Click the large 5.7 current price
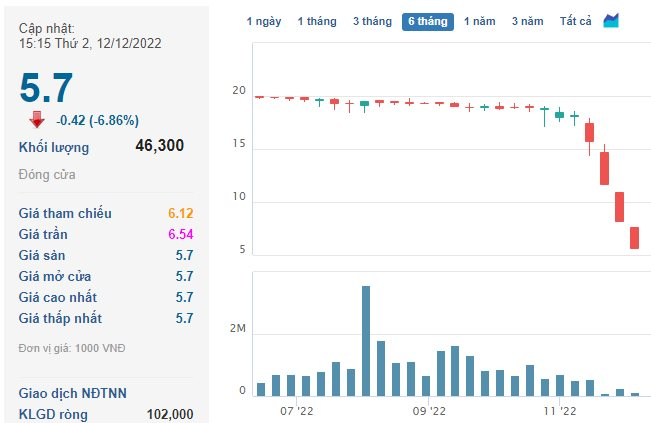The image size is (651, 423). click(46, 88)
